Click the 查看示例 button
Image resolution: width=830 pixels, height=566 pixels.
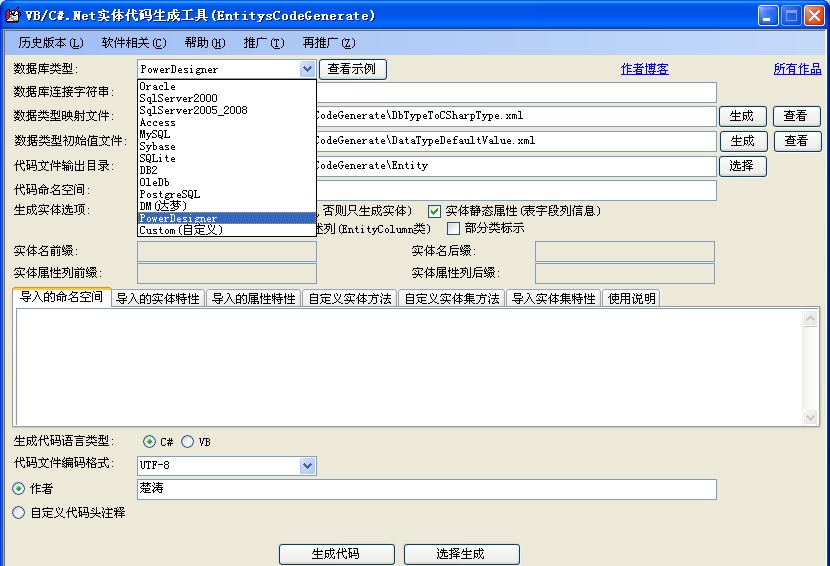tap(353, 69)
